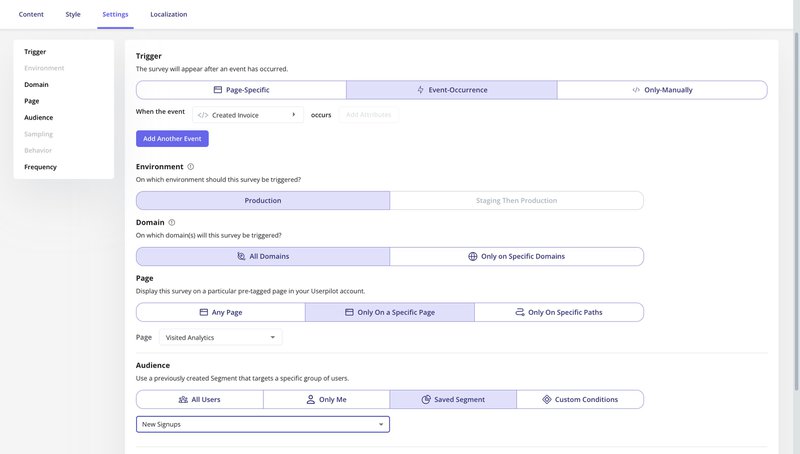
Task: Click the target icon on Custom Conditions
Action: tap(547, 399)
